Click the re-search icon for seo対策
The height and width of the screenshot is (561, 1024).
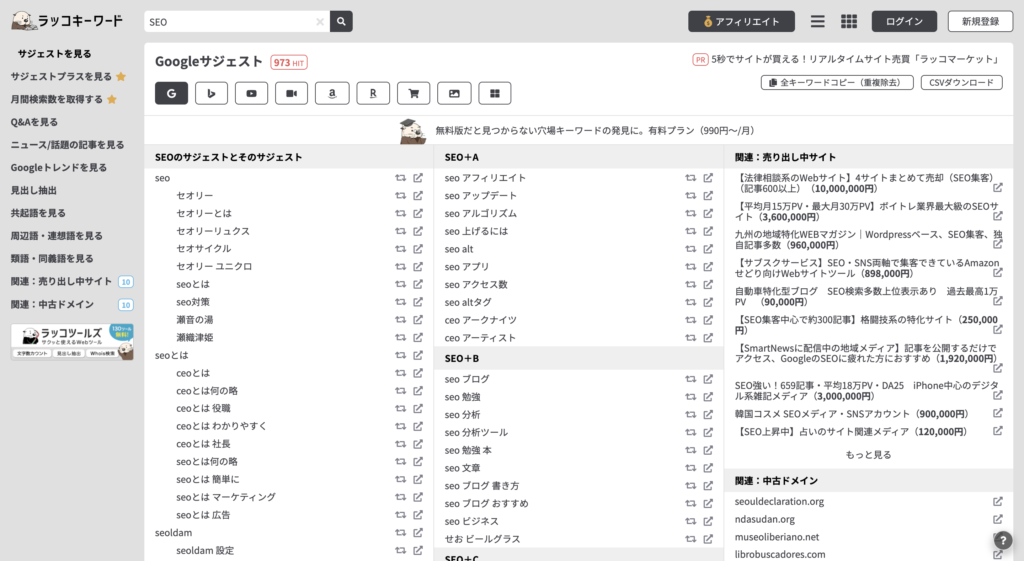(400, 302)
